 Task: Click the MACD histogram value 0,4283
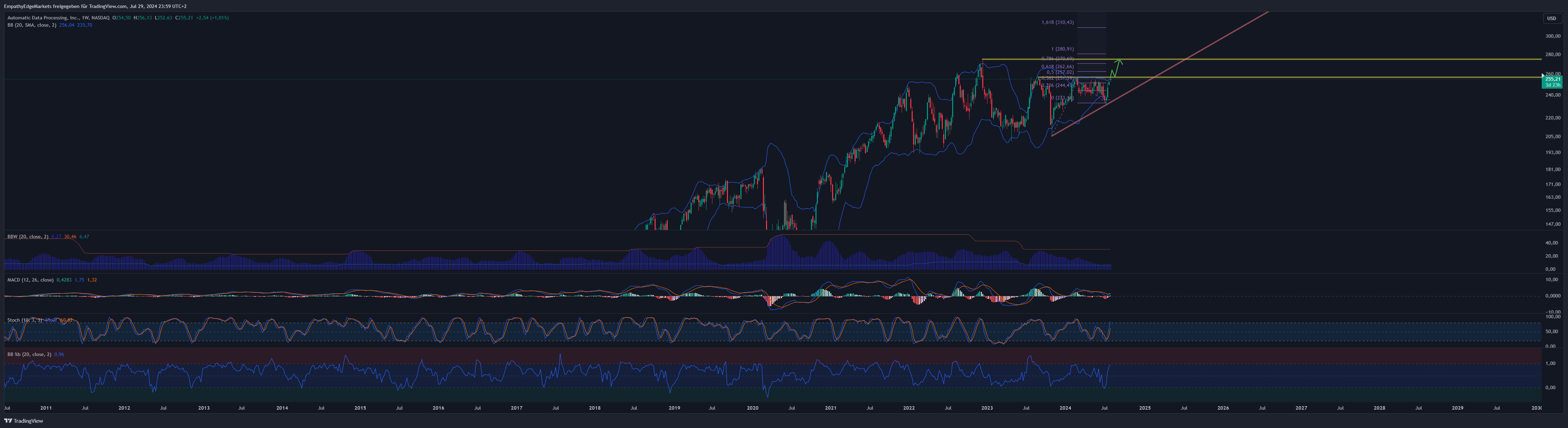(x=64, y=280)
